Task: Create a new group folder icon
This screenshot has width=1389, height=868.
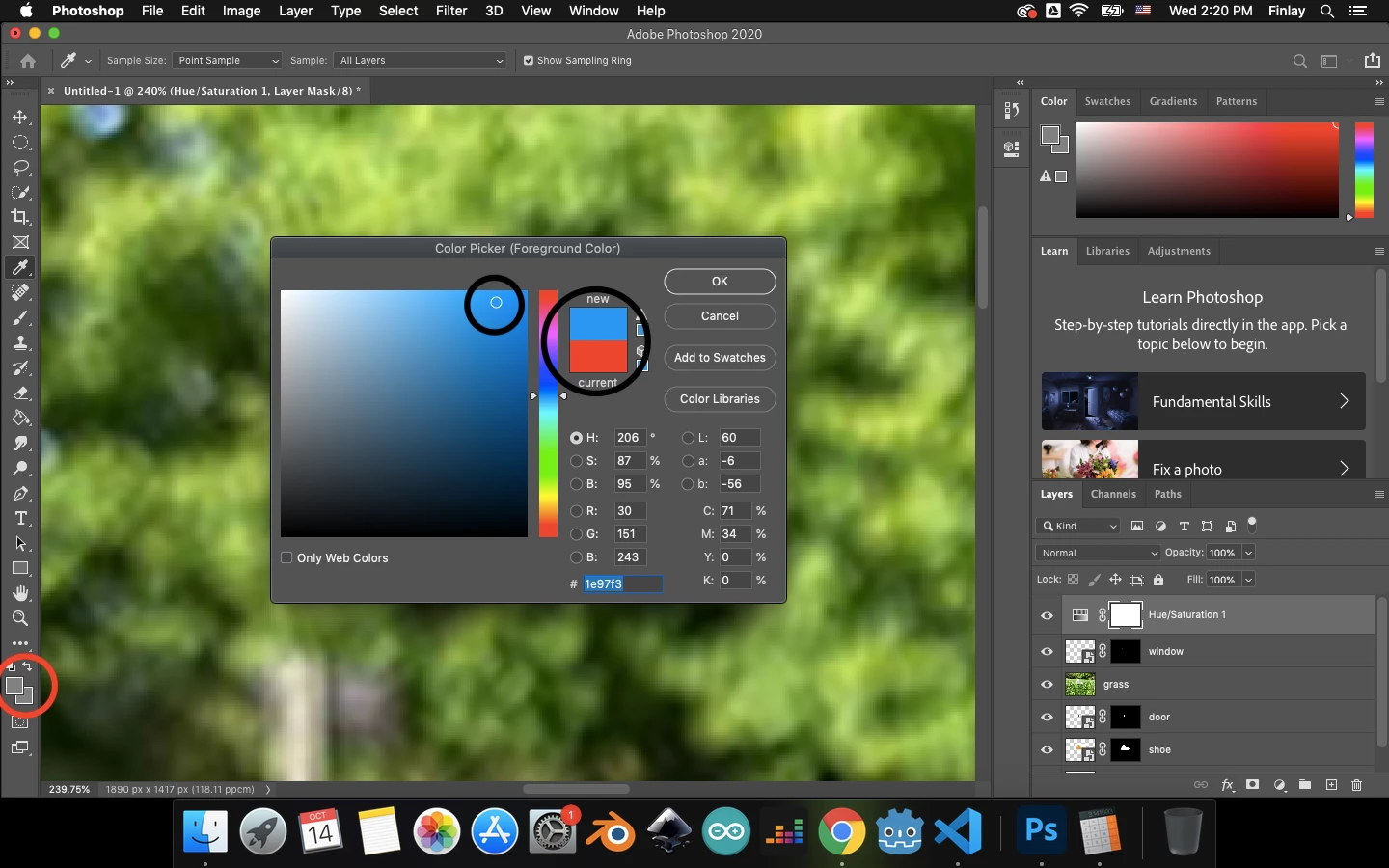Action: 1305,785
